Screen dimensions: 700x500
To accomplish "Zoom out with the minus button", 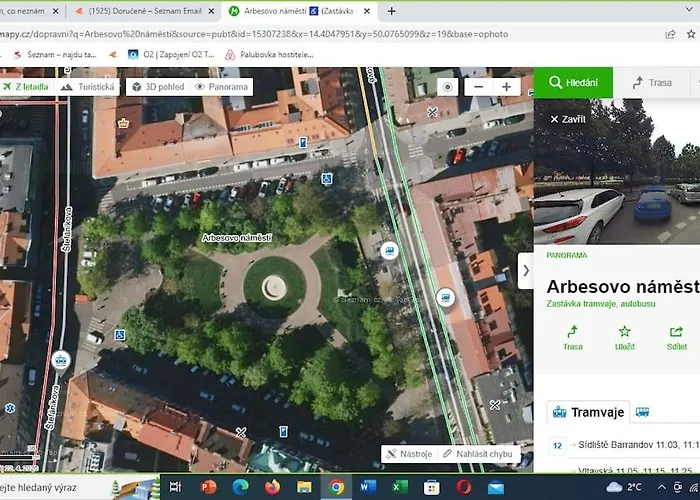I will pyautogui.click(x=479, y=87).
